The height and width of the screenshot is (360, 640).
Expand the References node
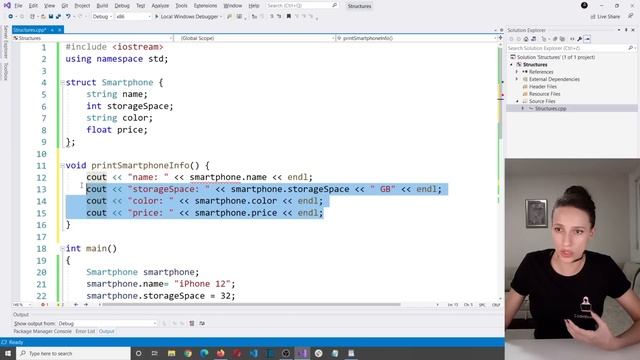[517, 72]
